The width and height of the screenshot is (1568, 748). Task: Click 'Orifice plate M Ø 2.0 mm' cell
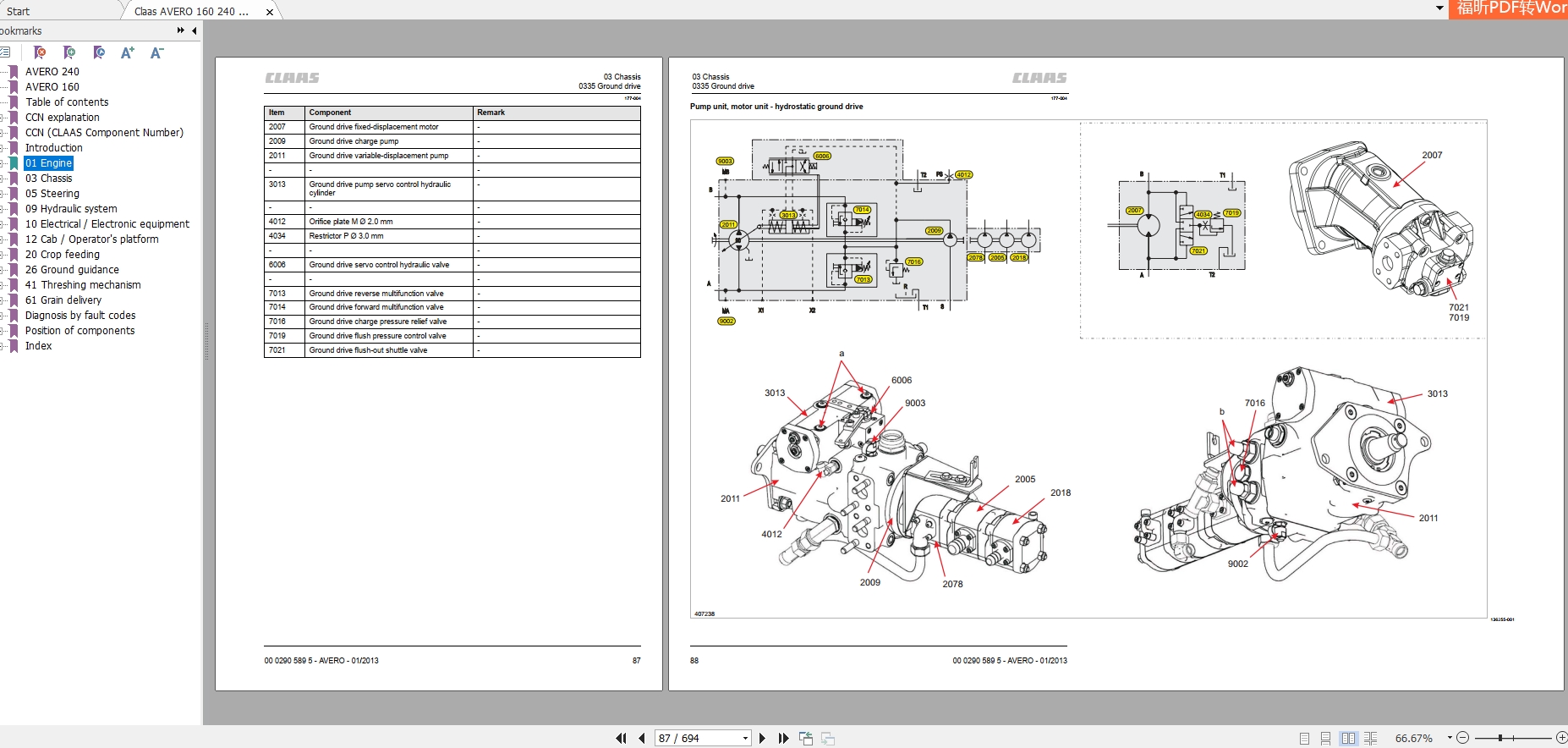tap(388, 222)
